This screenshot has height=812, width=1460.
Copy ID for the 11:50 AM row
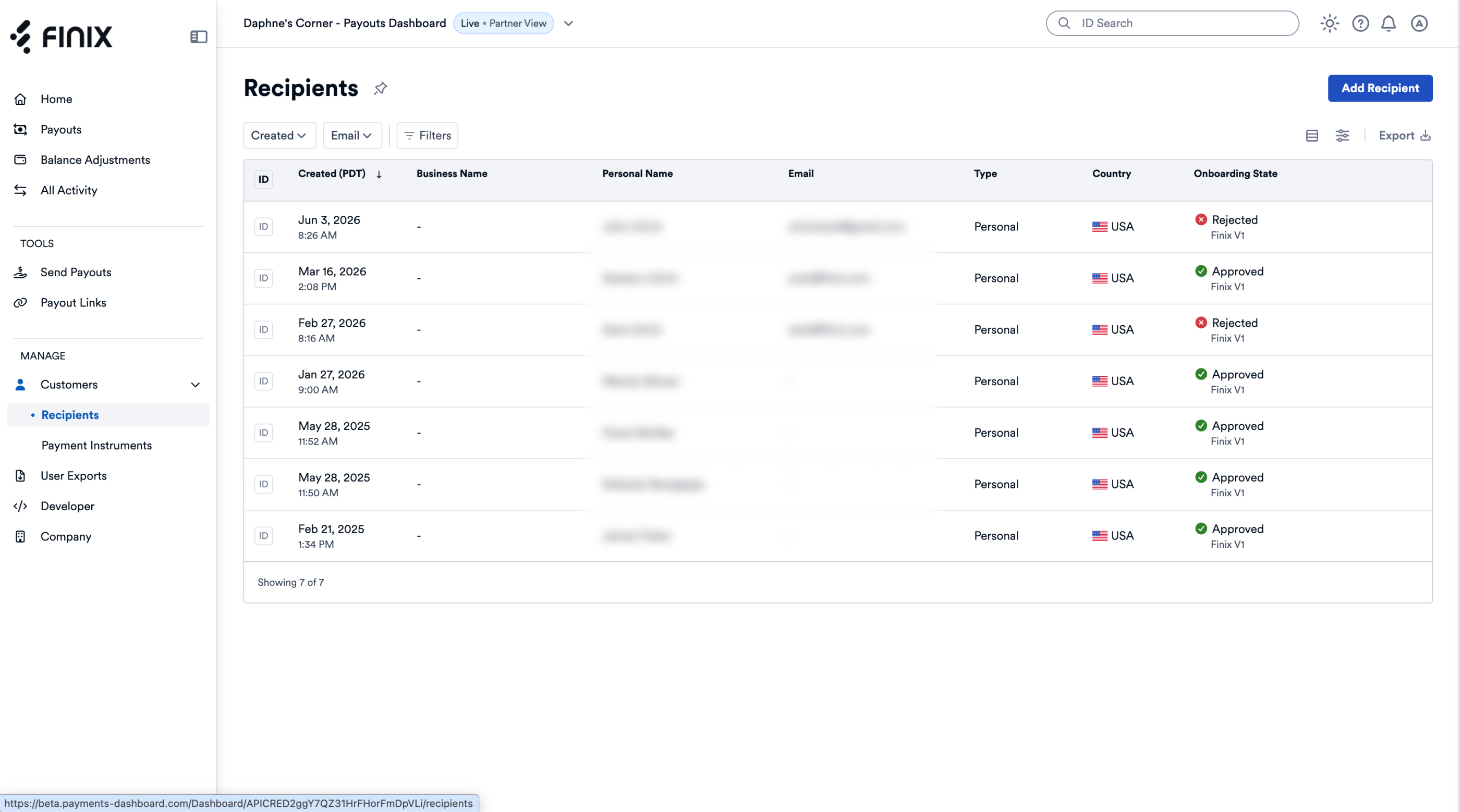click(263, 485)
